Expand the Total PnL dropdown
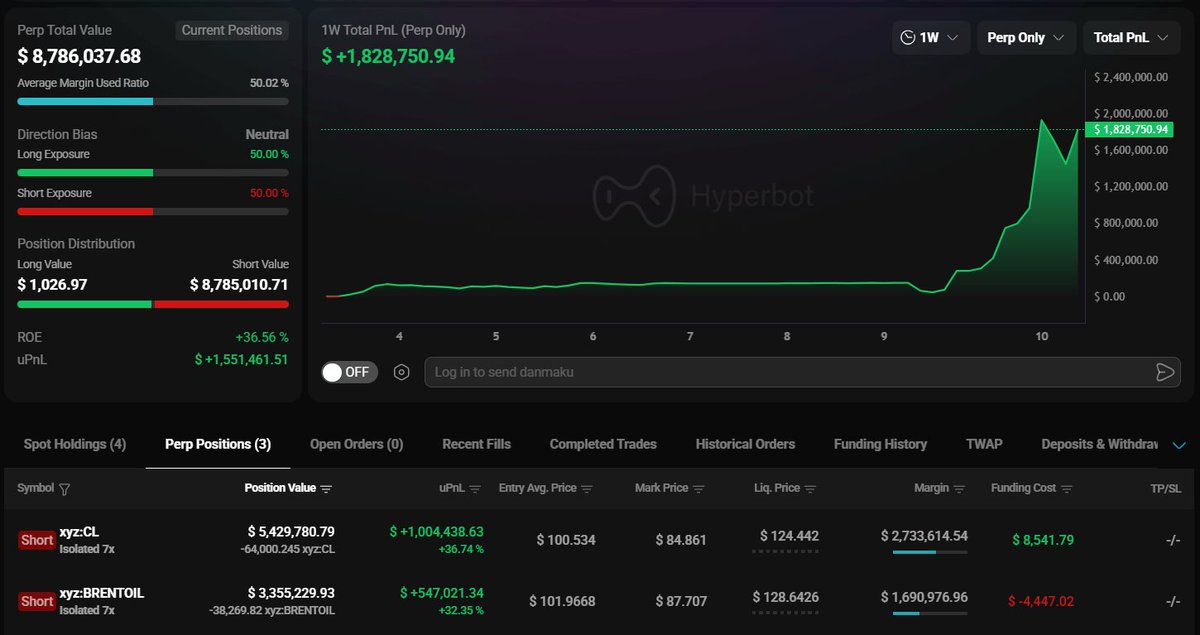Screen dimensions: 1200x635 pyautogui.click(x=1131, y=38)
